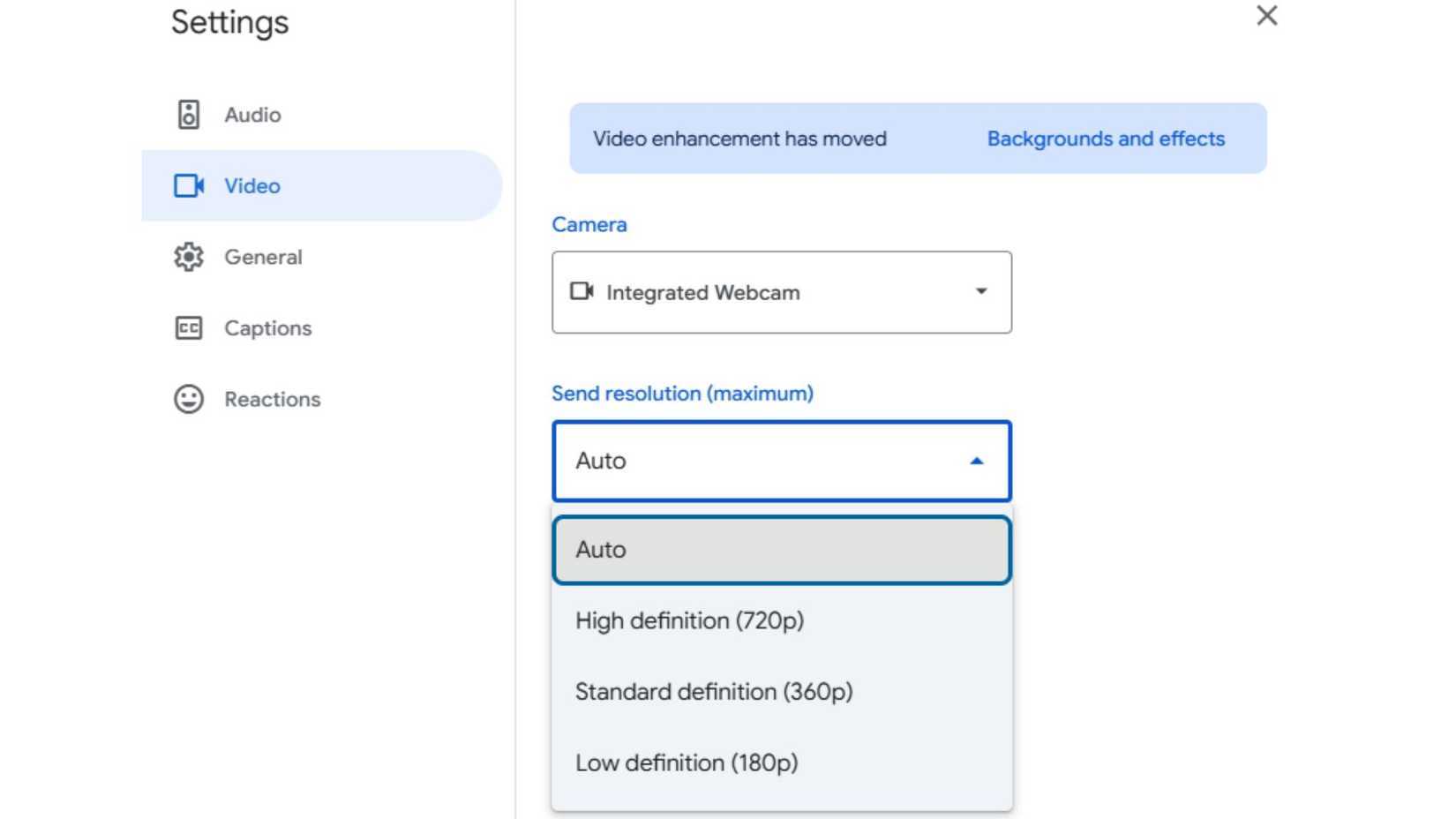
Task: Click the Send resolution up arrow
Action: [976, 461]
